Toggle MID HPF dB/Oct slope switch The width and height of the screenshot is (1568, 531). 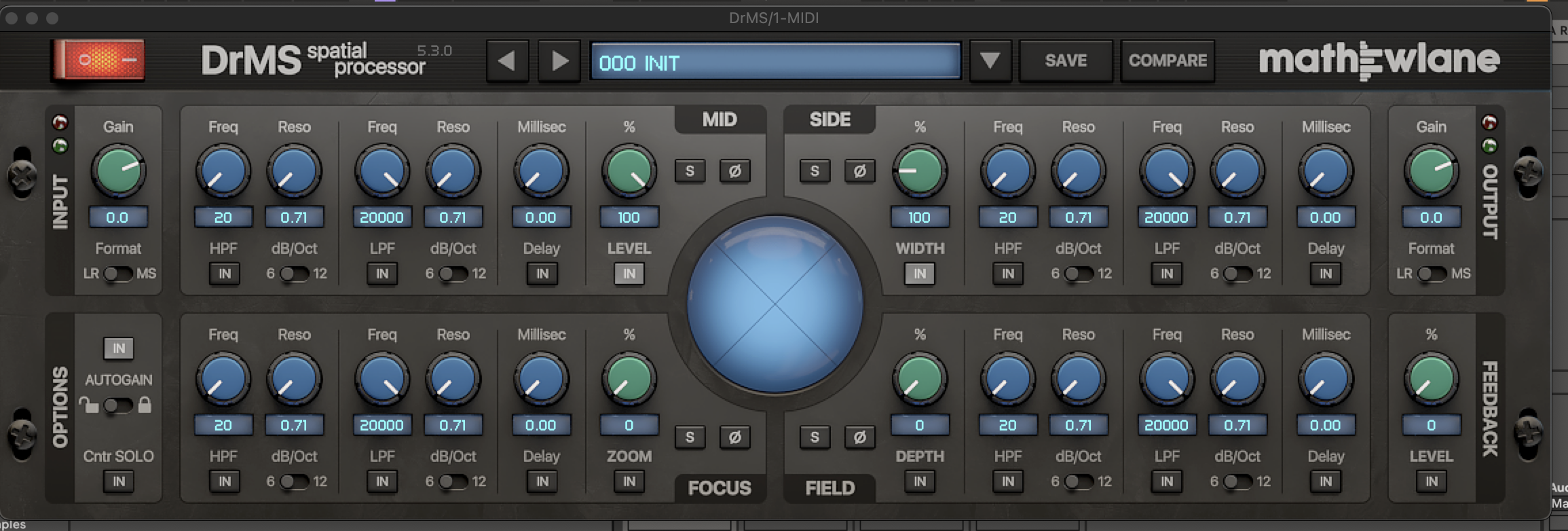pyautogui.click(x=295, y=274)
